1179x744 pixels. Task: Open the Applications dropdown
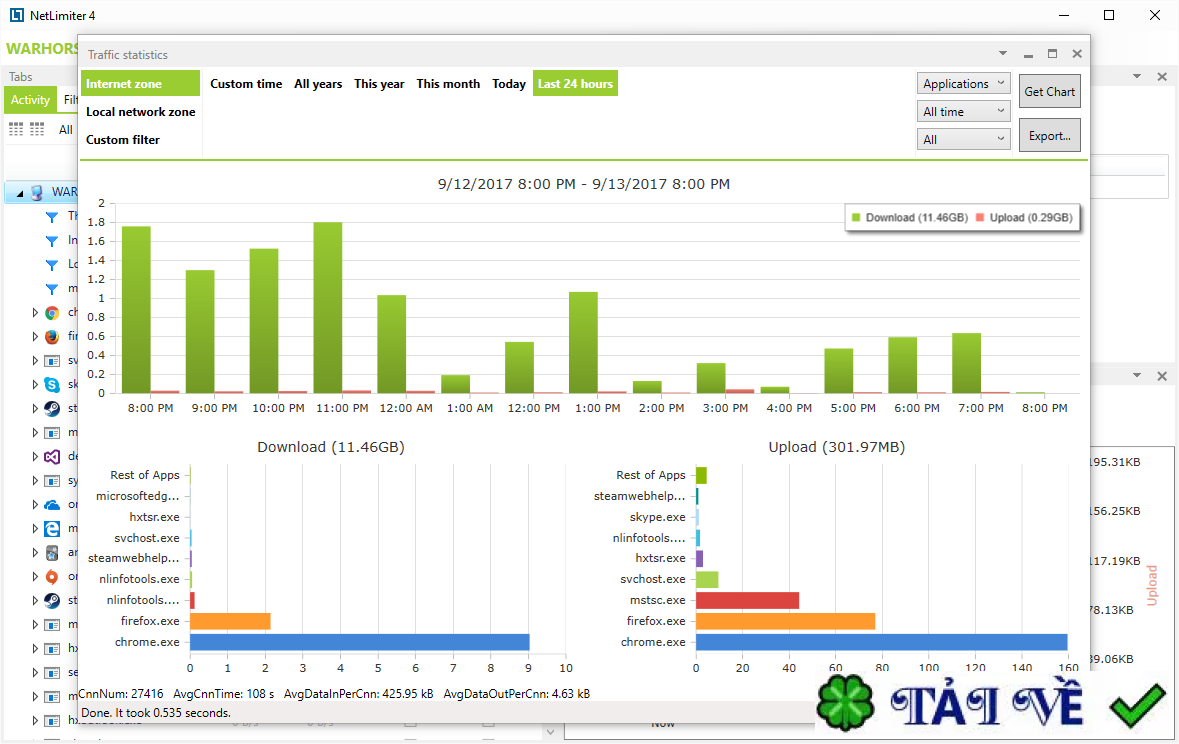pos(963,84)
